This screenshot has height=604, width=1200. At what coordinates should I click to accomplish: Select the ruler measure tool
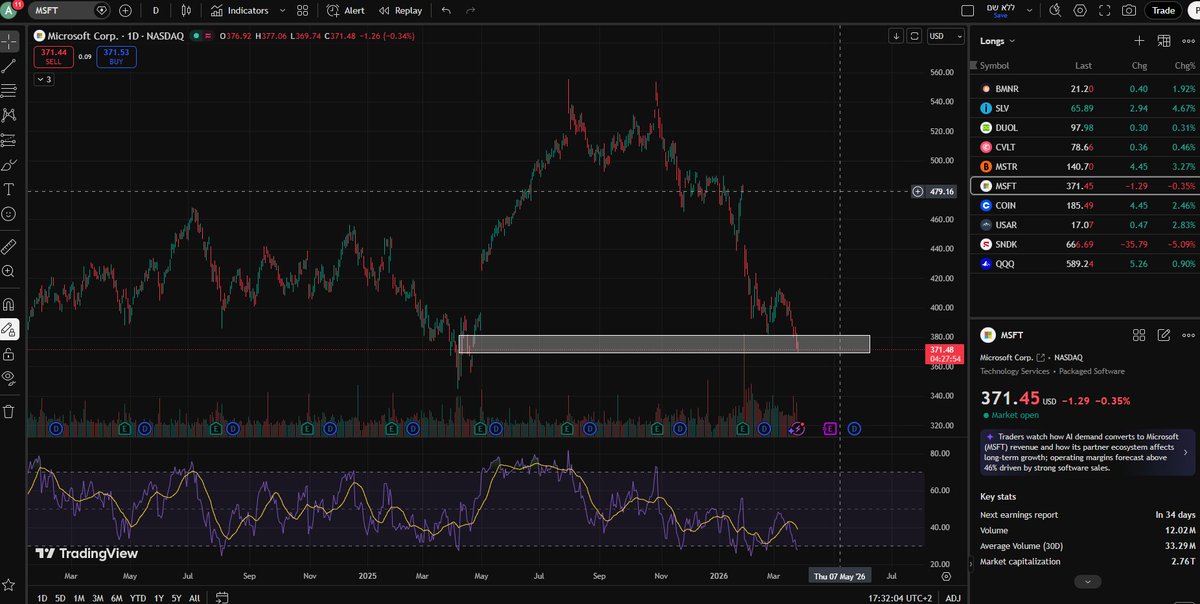point(9,246)
